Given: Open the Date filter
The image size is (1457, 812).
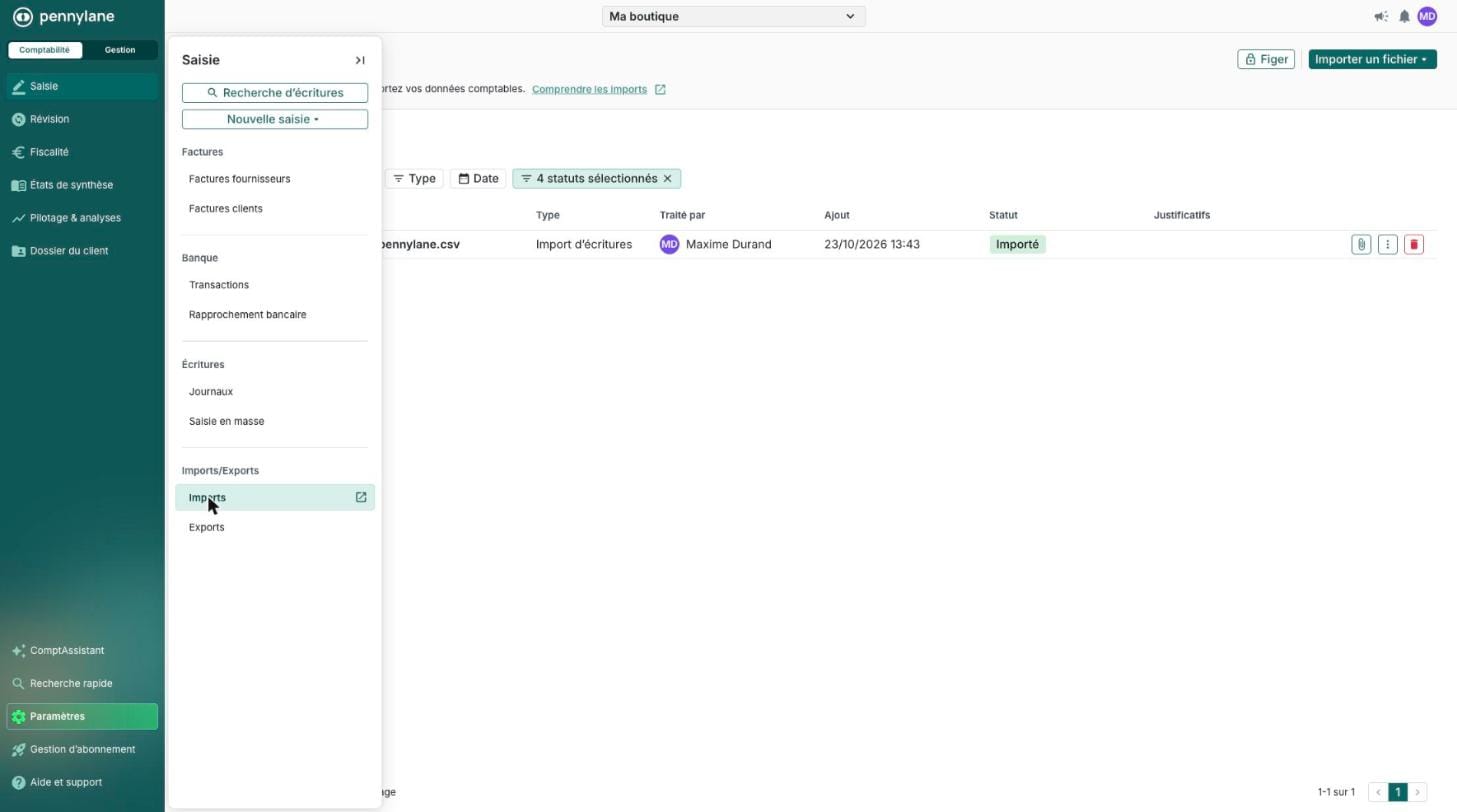Looking at the screenshot, I should pos(478,179).
